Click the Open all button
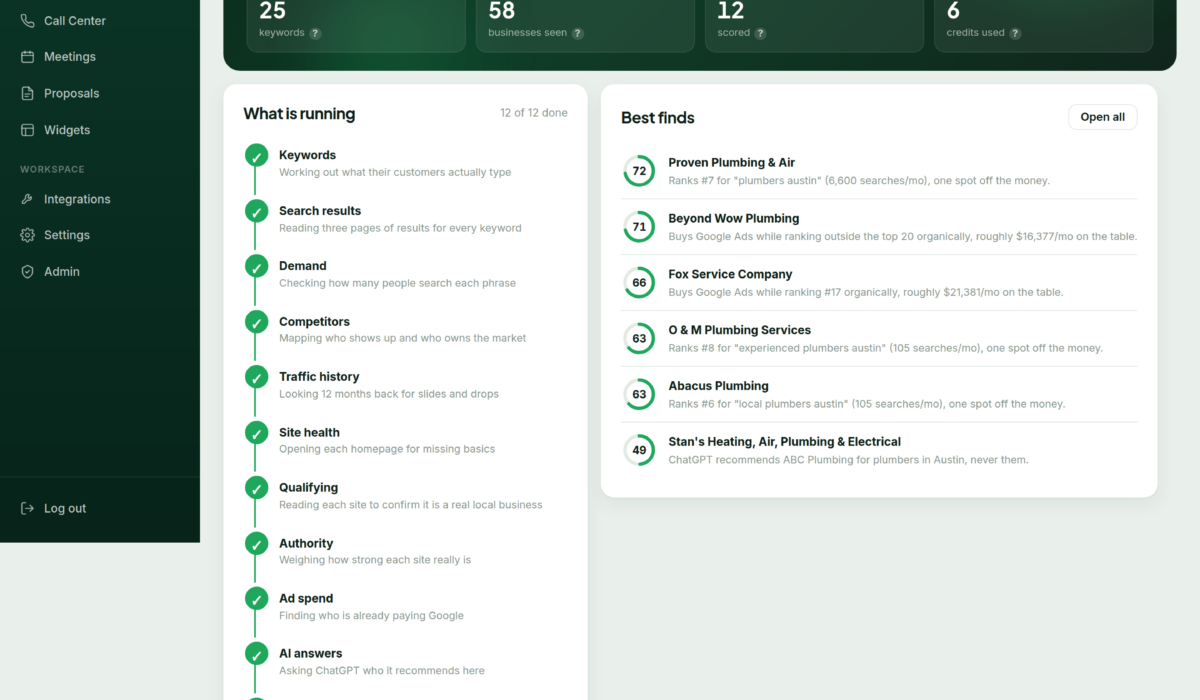The height and width of the screenshot is (700, 1200). (1102, 117)
